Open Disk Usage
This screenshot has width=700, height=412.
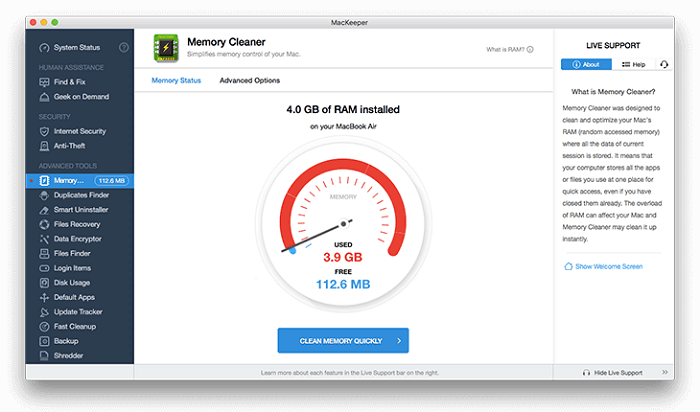point(65,283)
